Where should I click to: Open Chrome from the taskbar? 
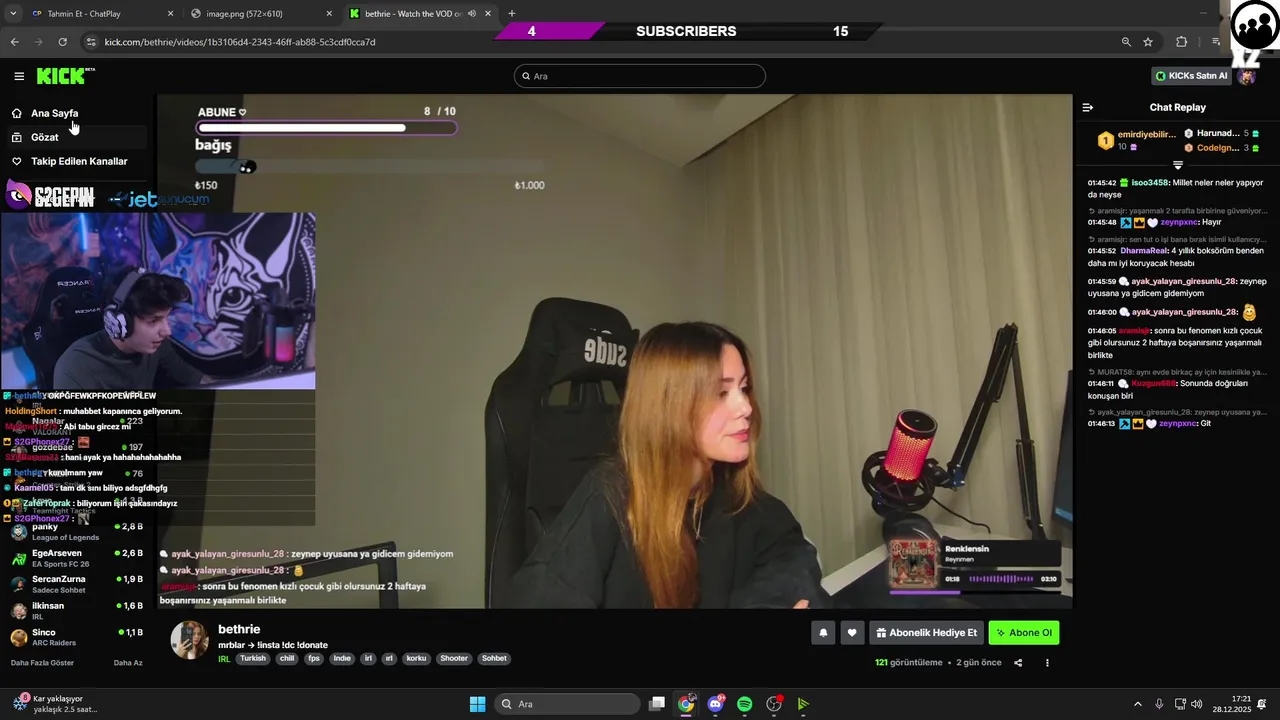[x=686, y=704]
